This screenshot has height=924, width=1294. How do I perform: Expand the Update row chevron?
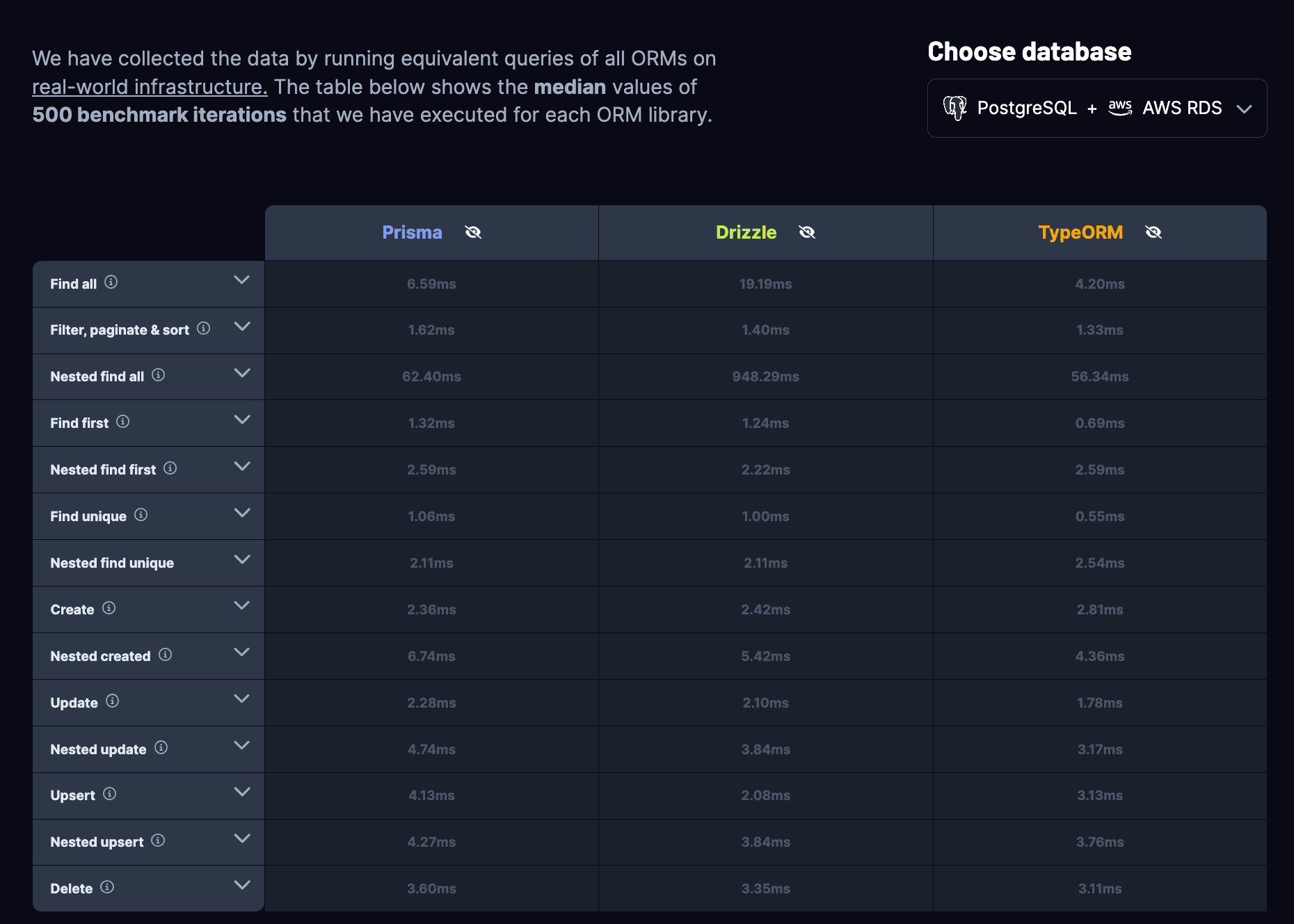tap(241, 699)
